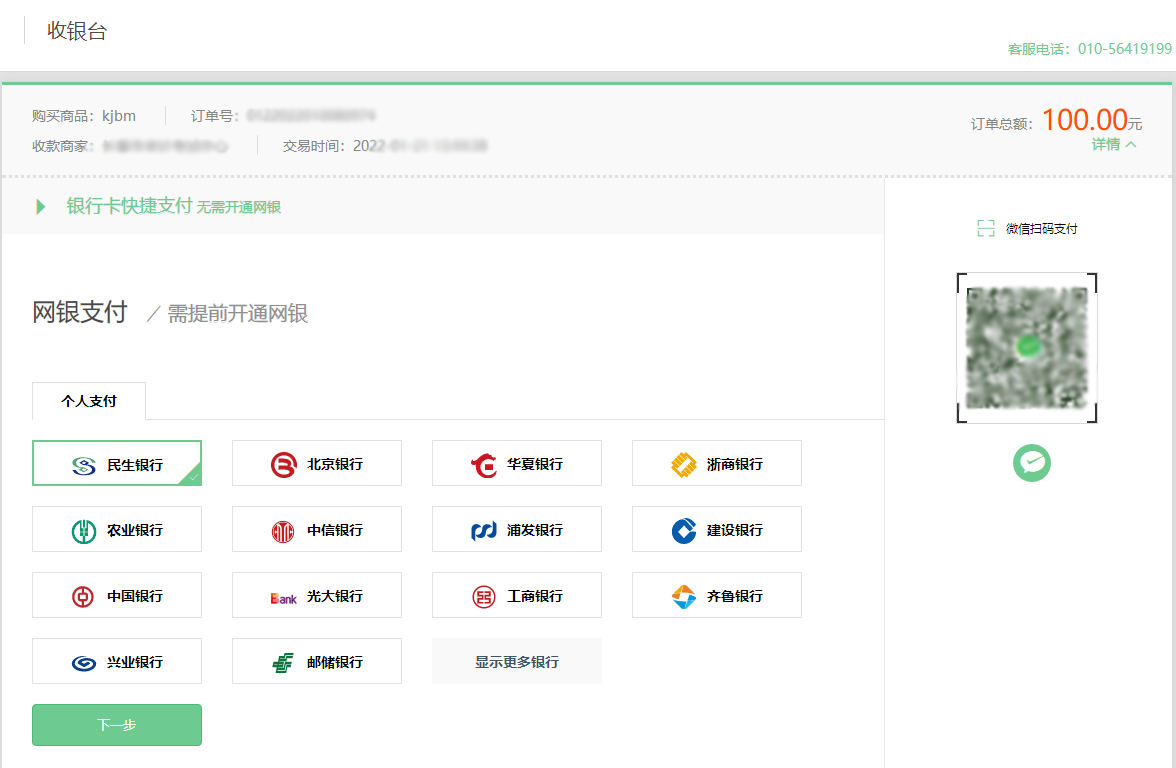Expand the 银行卡快捷支付 section

point(160,206)
